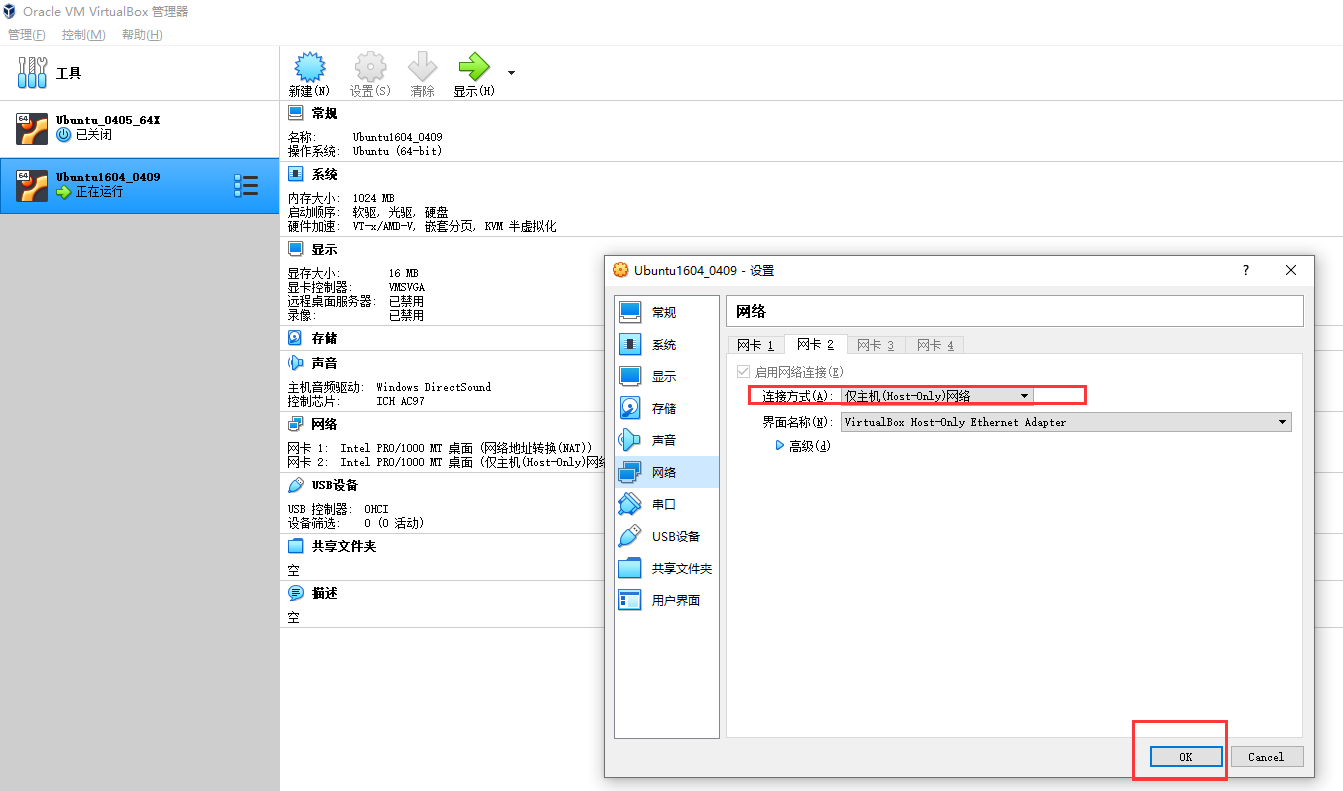Click the Windows DirectSound audio driver text
This screenshot has height=791, width=1343.
coord(433,387)
